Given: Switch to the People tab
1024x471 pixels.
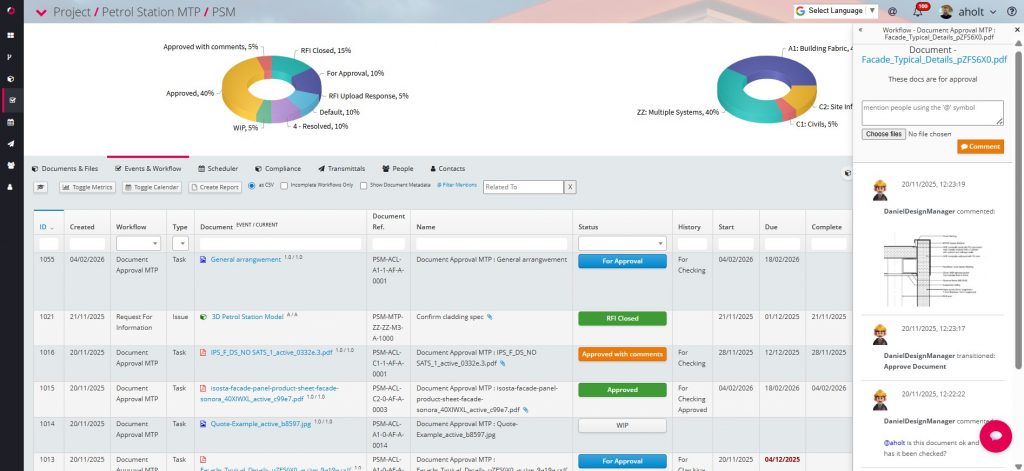Looking at the screenshot, I should click(x=398, y=169).
